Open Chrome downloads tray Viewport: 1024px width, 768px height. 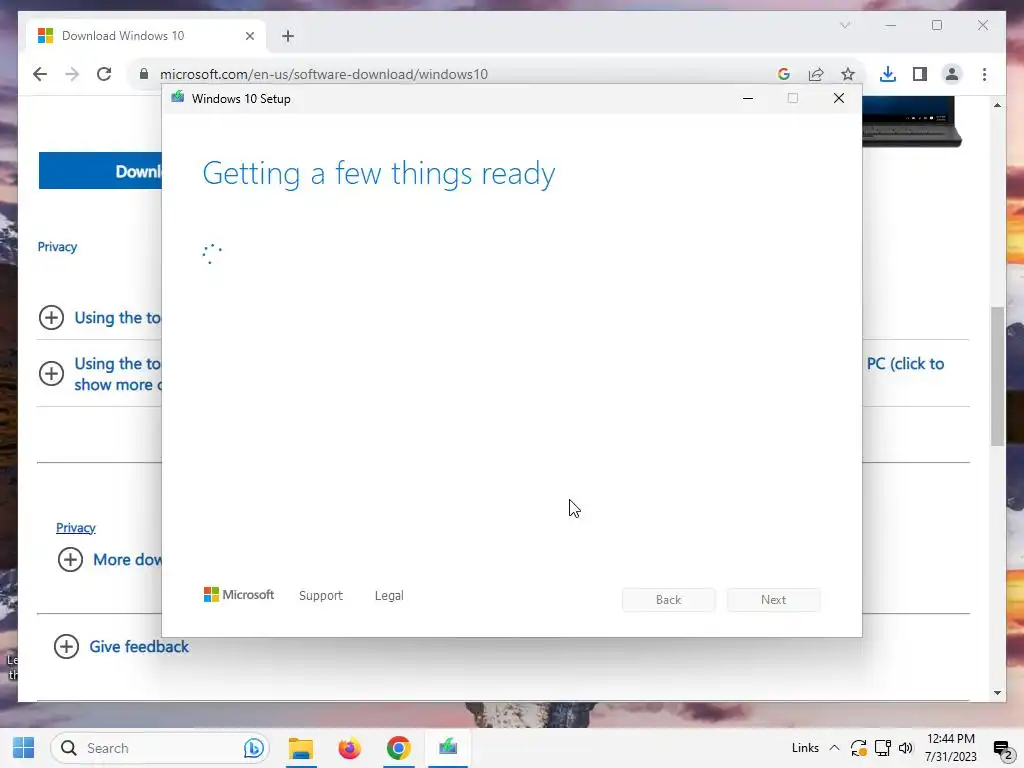(x=888, y=74)
